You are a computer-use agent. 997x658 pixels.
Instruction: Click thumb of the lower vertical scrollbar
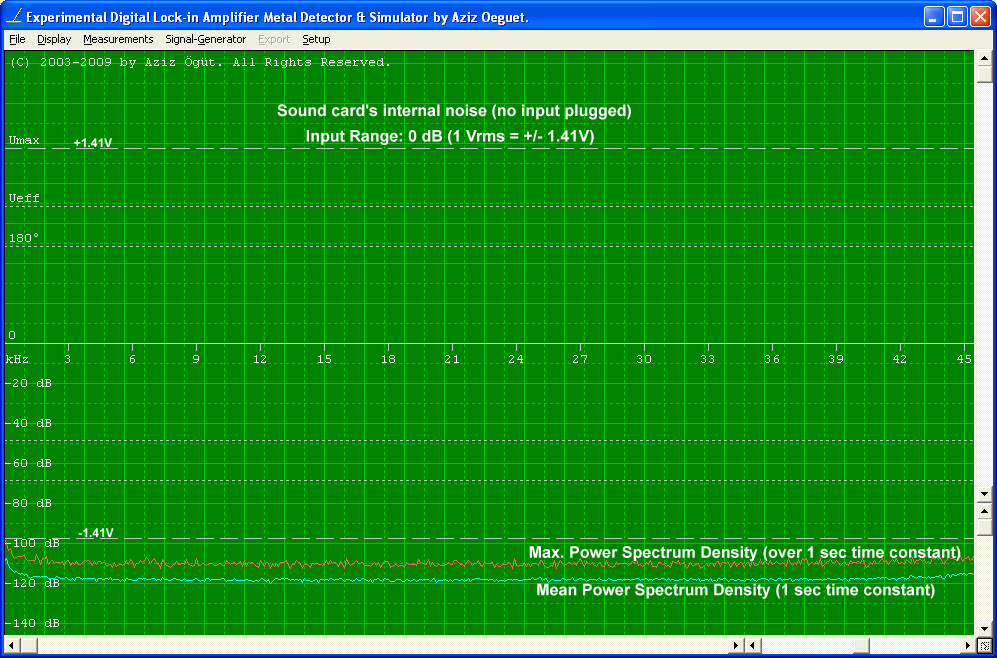pyautogui.click(x=984, y=527)
